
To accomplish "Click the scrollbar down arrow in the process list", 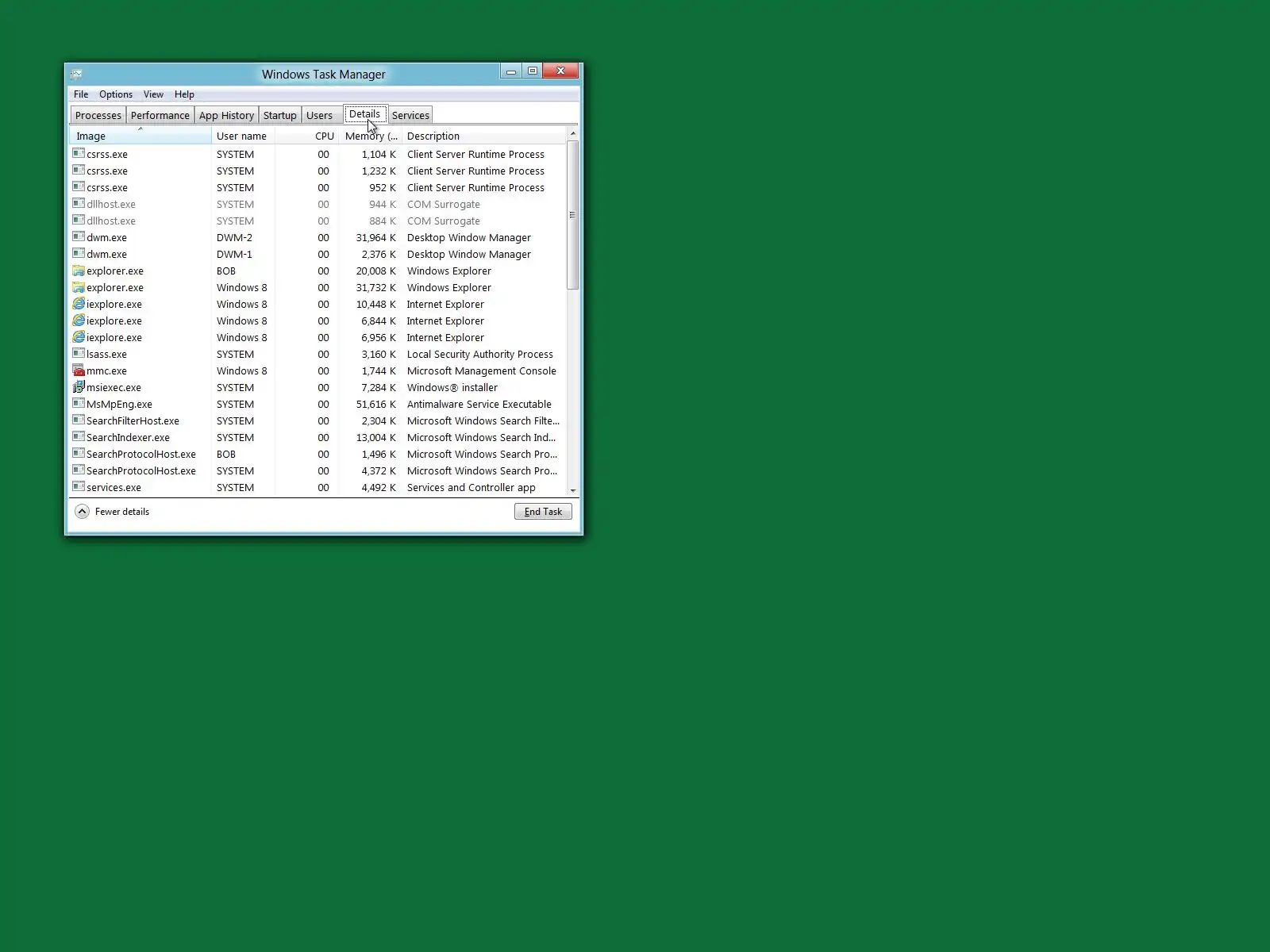I will [573, 490].
